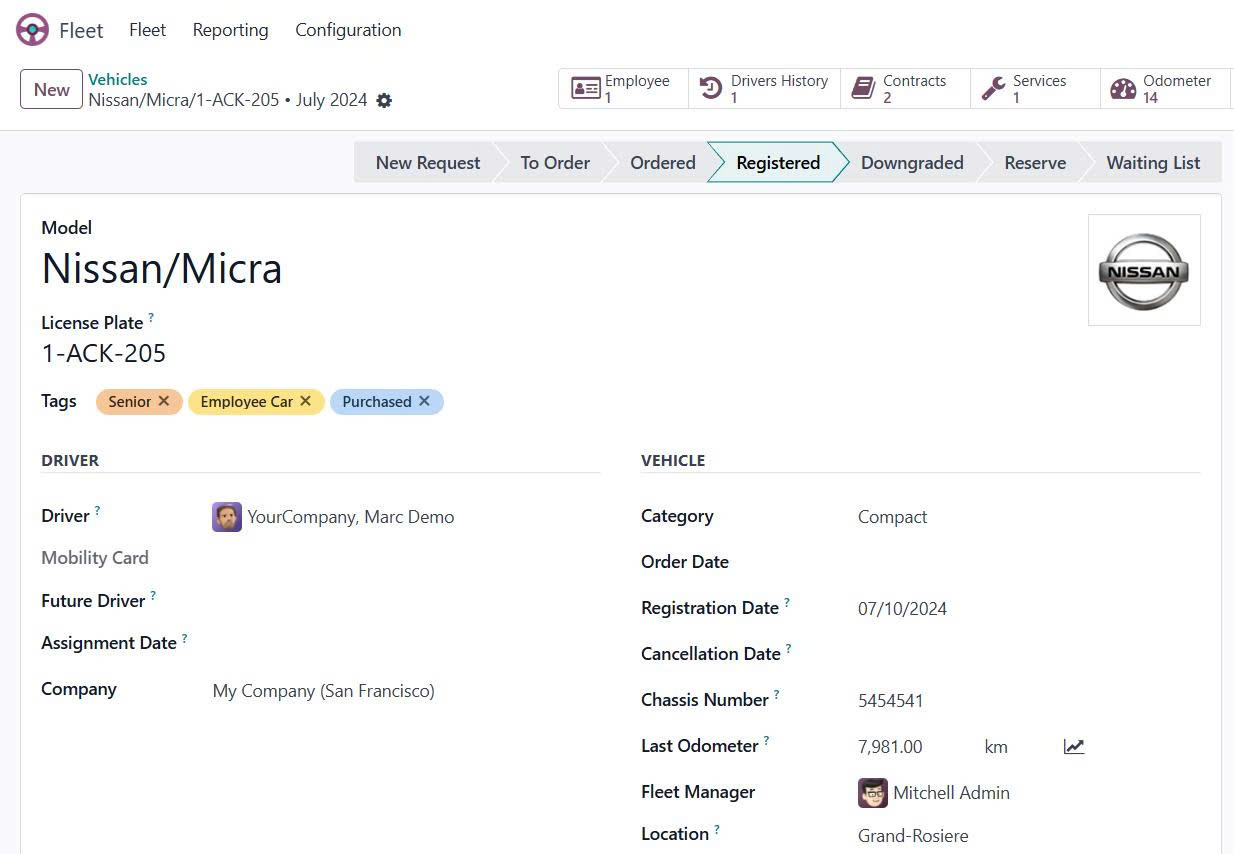Viewport: 1234px width, 854px height.
Task: Show help tooltip for Assignment Date
Action: [x=184, y=637]
